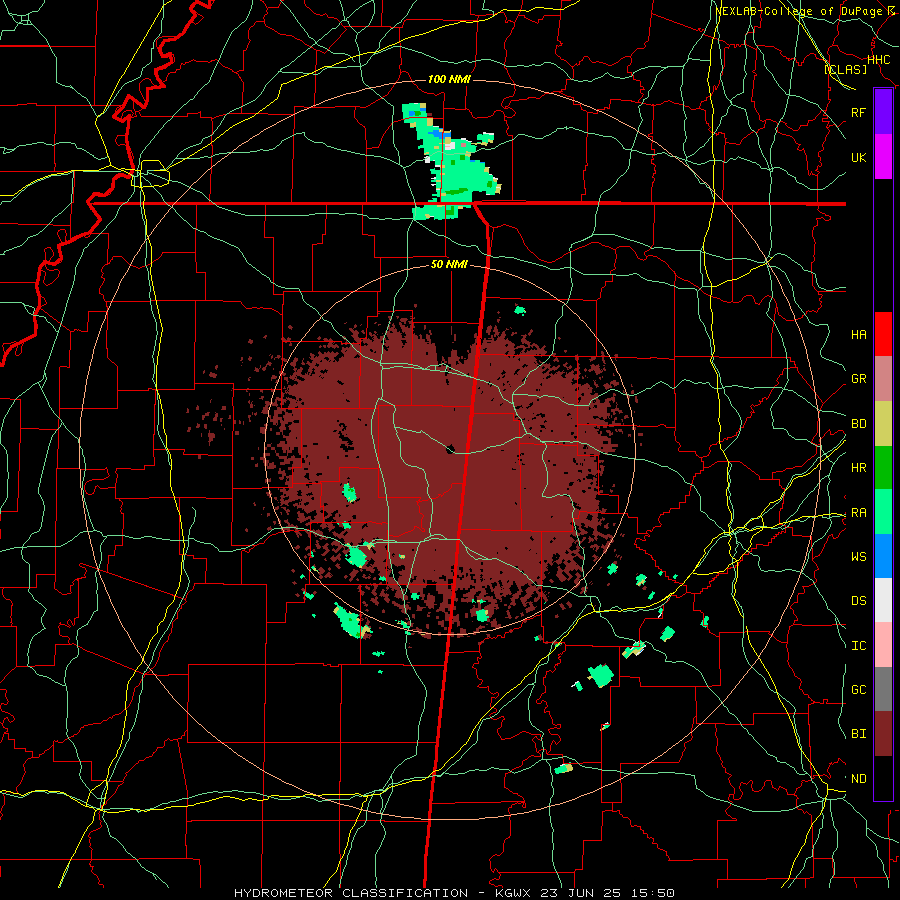Click the RF purple legend swatch
The image size is (900, 900).
point(883,112)
